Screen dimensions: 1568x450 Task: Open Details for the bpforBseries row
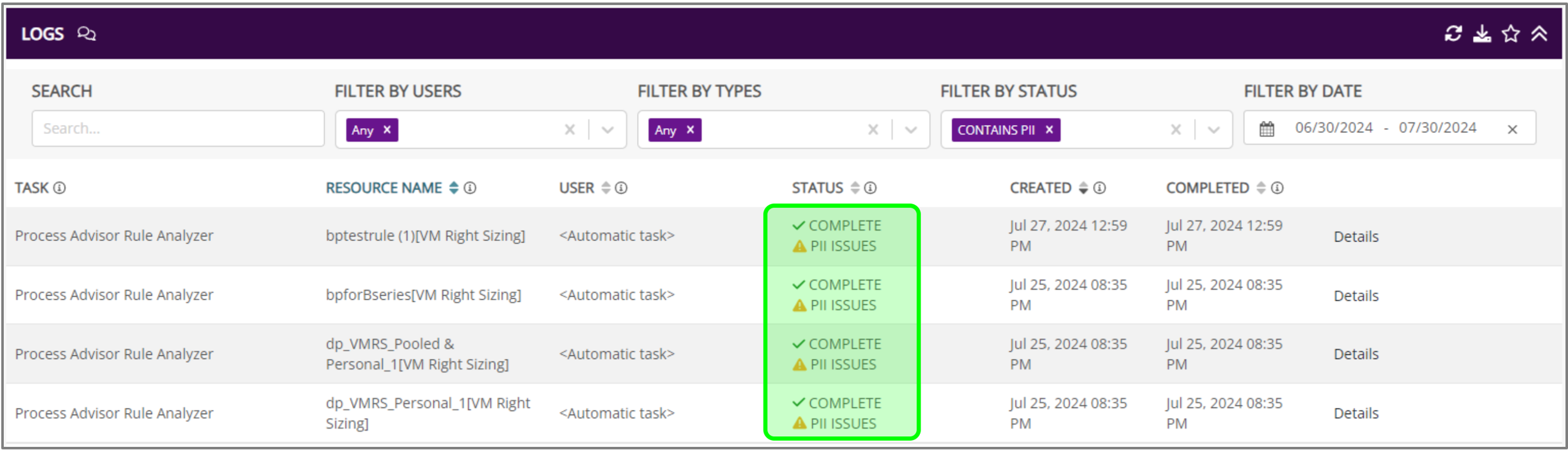1355,296
